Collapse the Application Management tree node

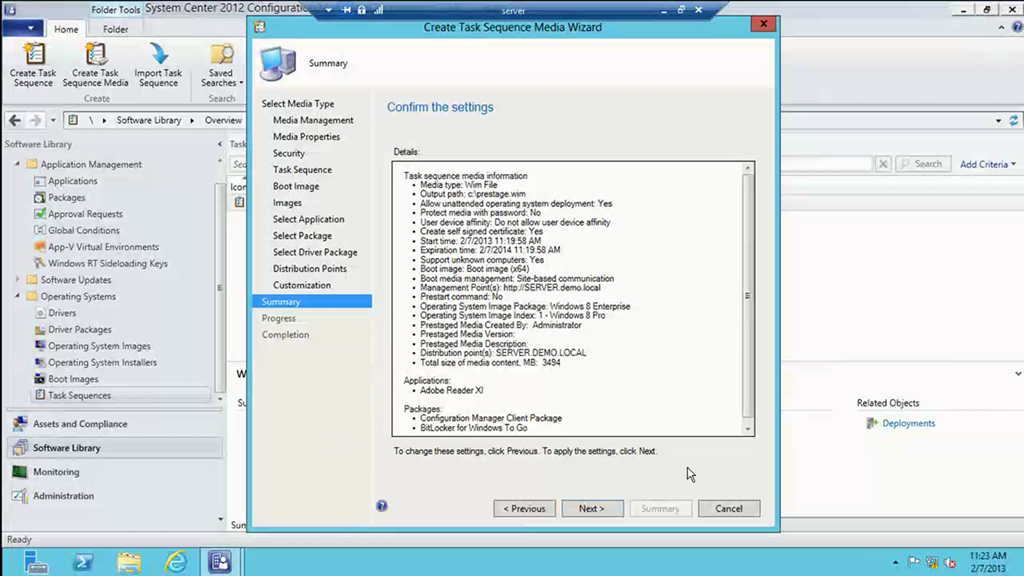pyautogui.click(x=17, y=164)
